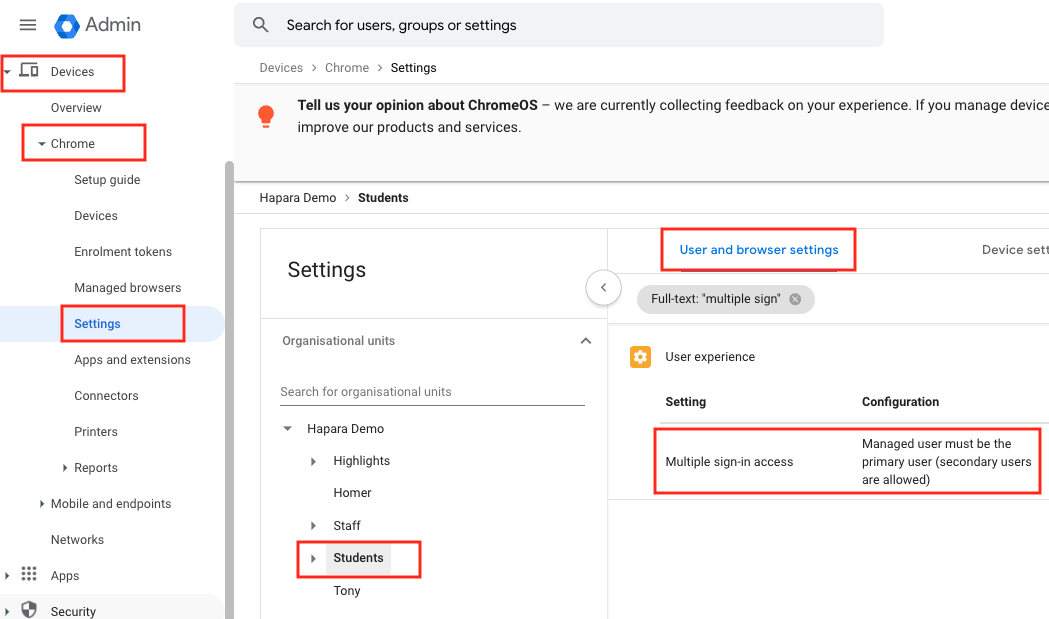Switch to Device settings tab
The height and width of the screenshot is (619, 1049).
pyautogui.click(x=1015, y=250)
